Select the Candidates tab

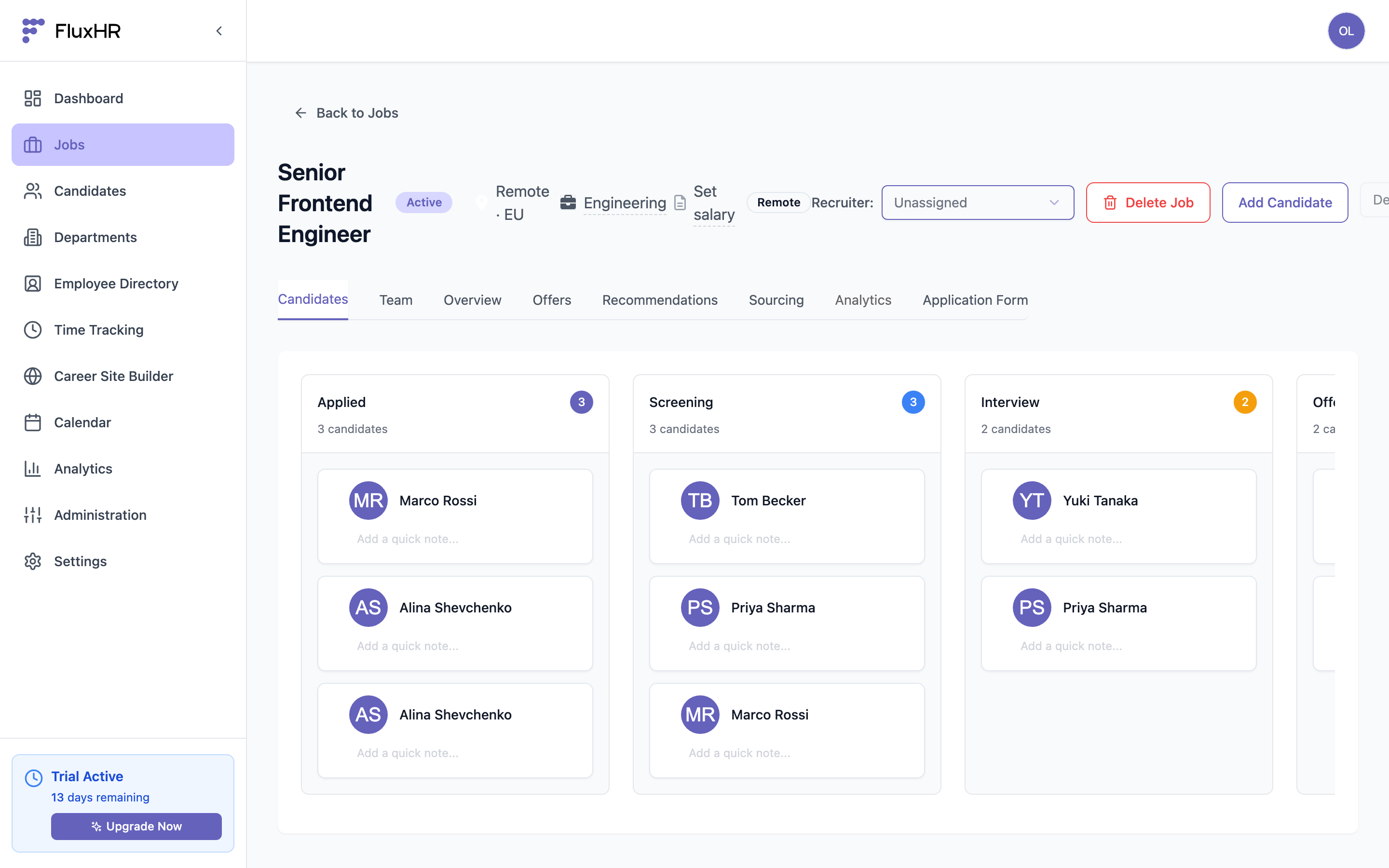pos(313,299)
